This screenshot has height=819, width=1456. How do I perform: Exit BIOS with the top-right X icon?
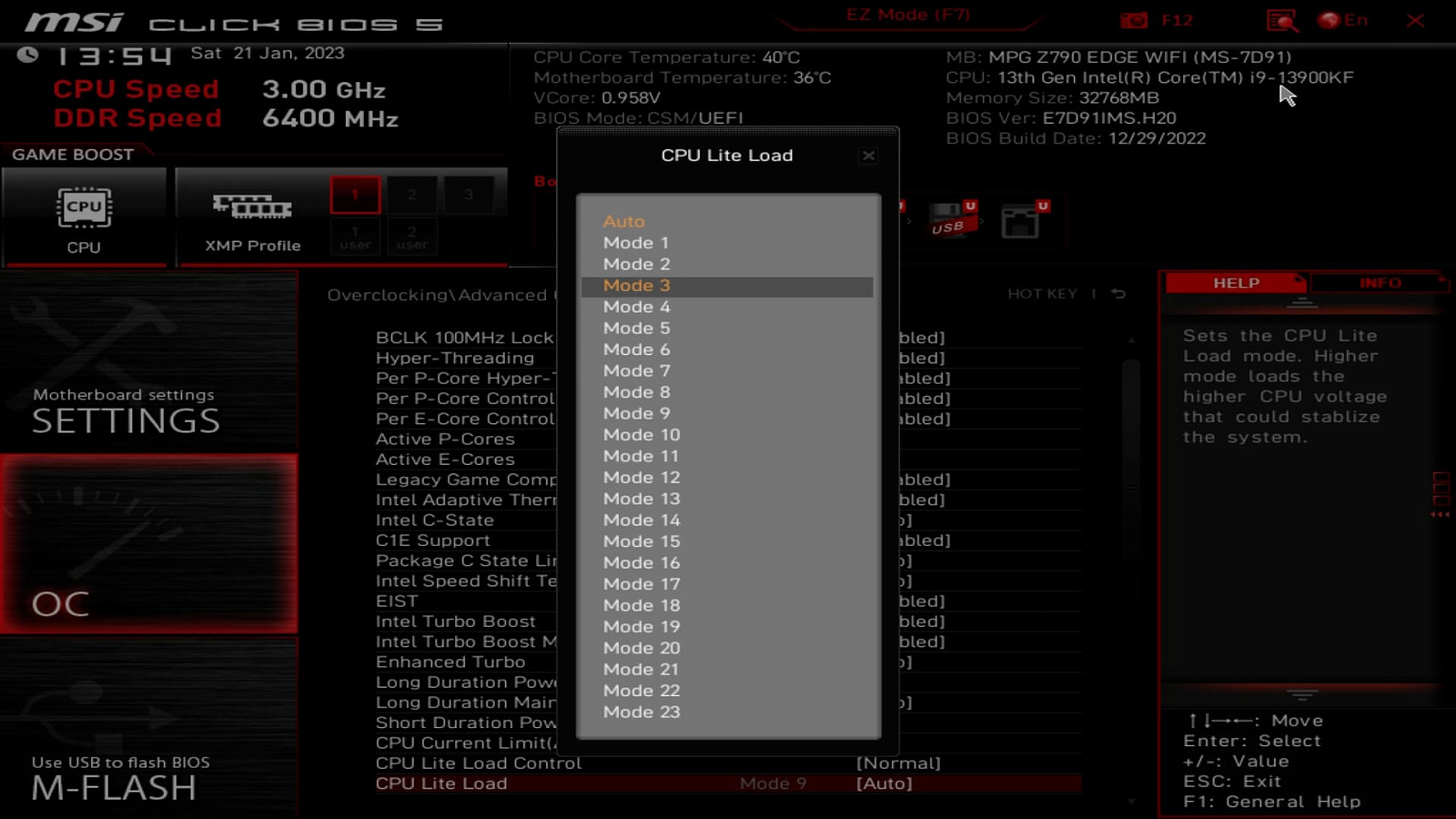click(1415, 20)
